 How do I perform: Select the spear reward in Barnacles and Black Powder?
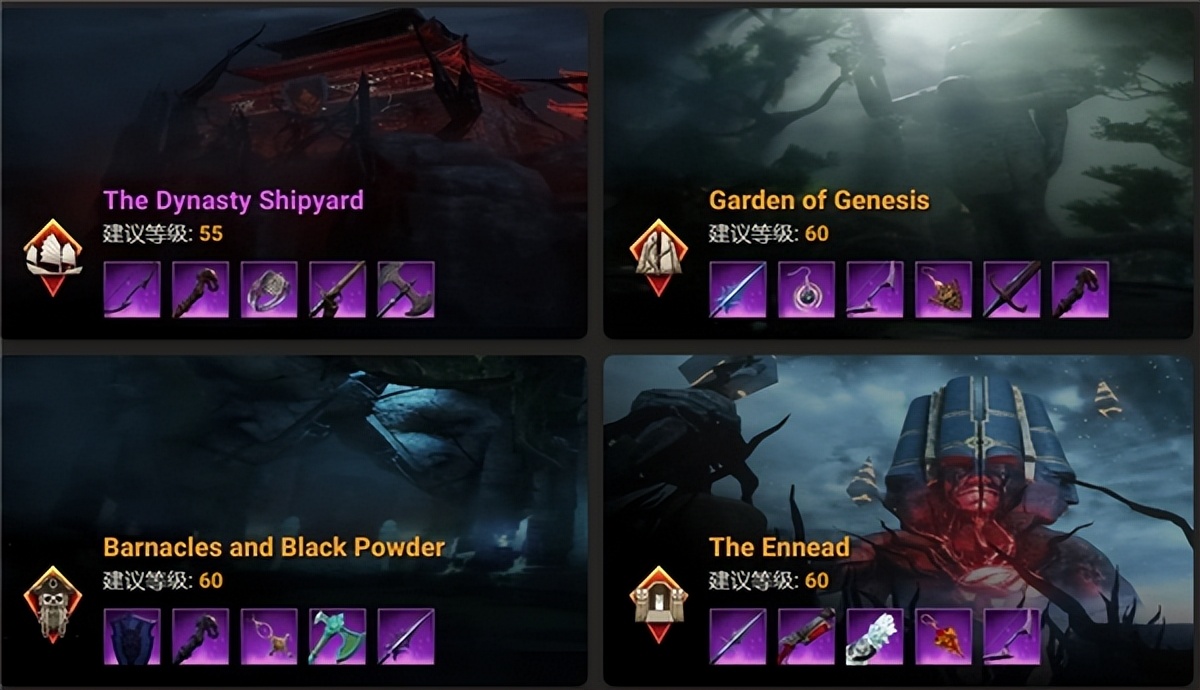pos(405,637)
